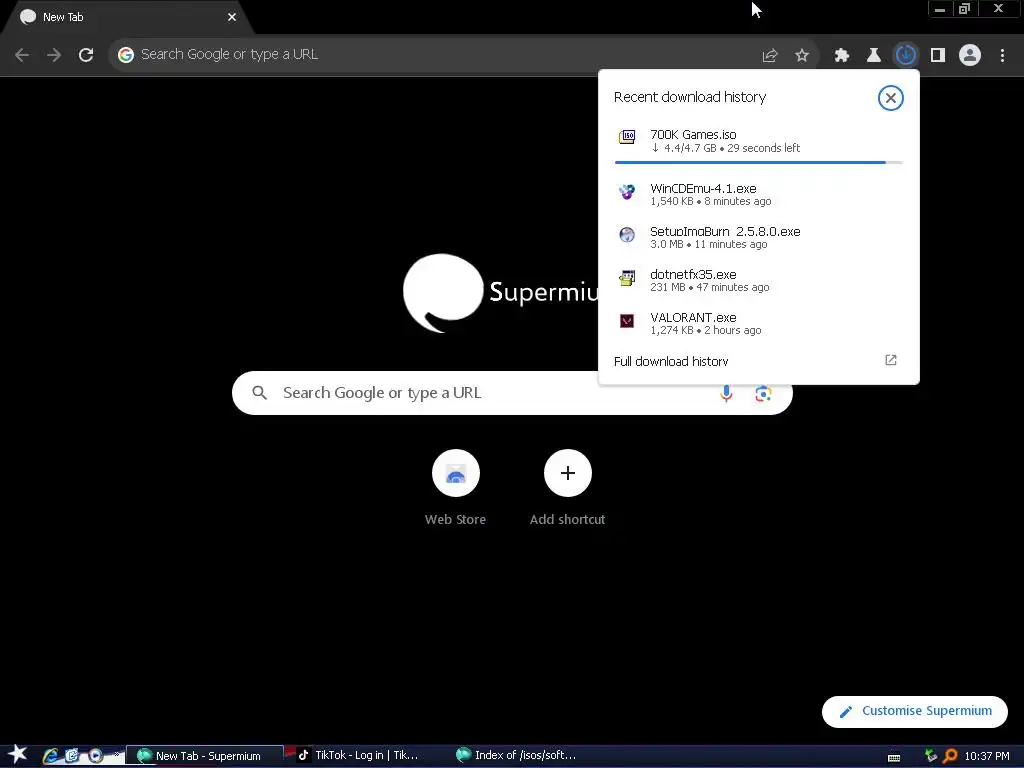Share this page via the share icon
The image size is (1024, 768).
coord(770,56)
